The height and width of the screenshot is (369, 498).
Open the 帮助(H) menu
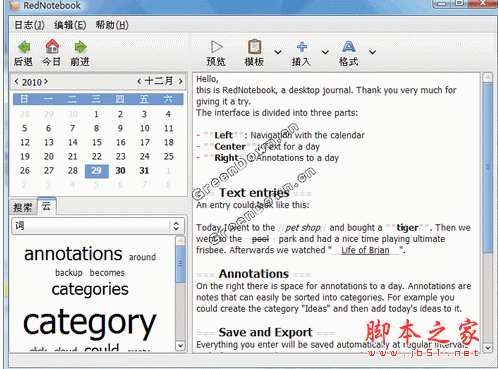pyautogui.click(x=112, y=25)
